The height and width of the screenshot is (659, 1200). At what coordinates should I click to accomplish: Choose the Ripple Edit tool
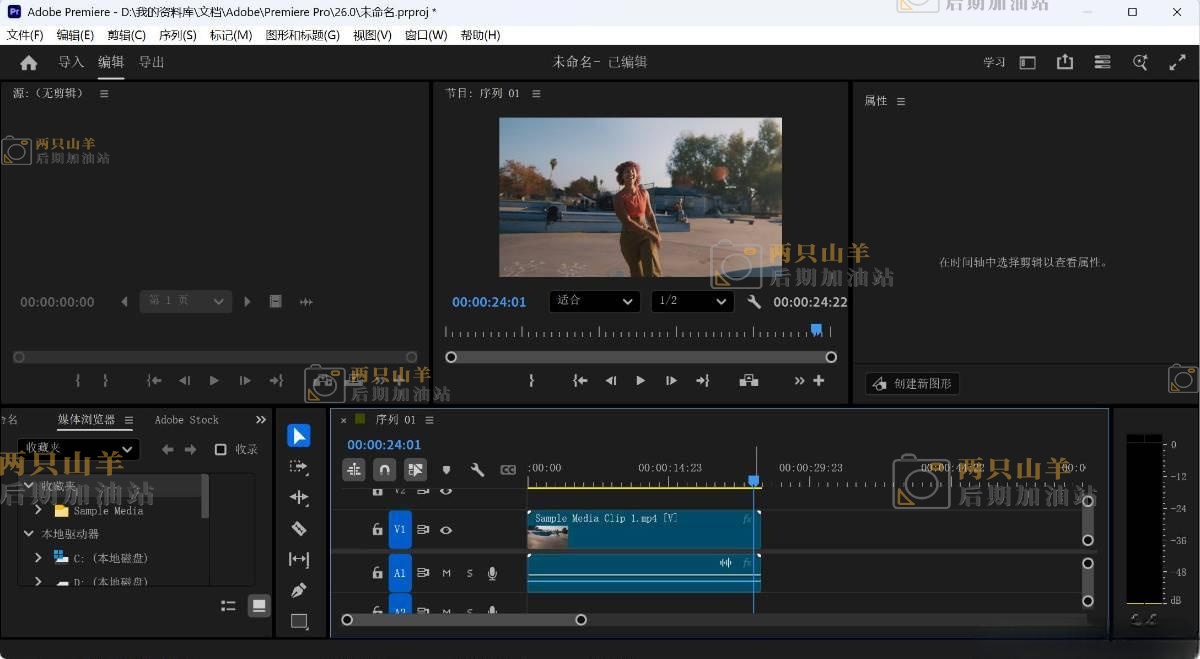tap(298, 497)
